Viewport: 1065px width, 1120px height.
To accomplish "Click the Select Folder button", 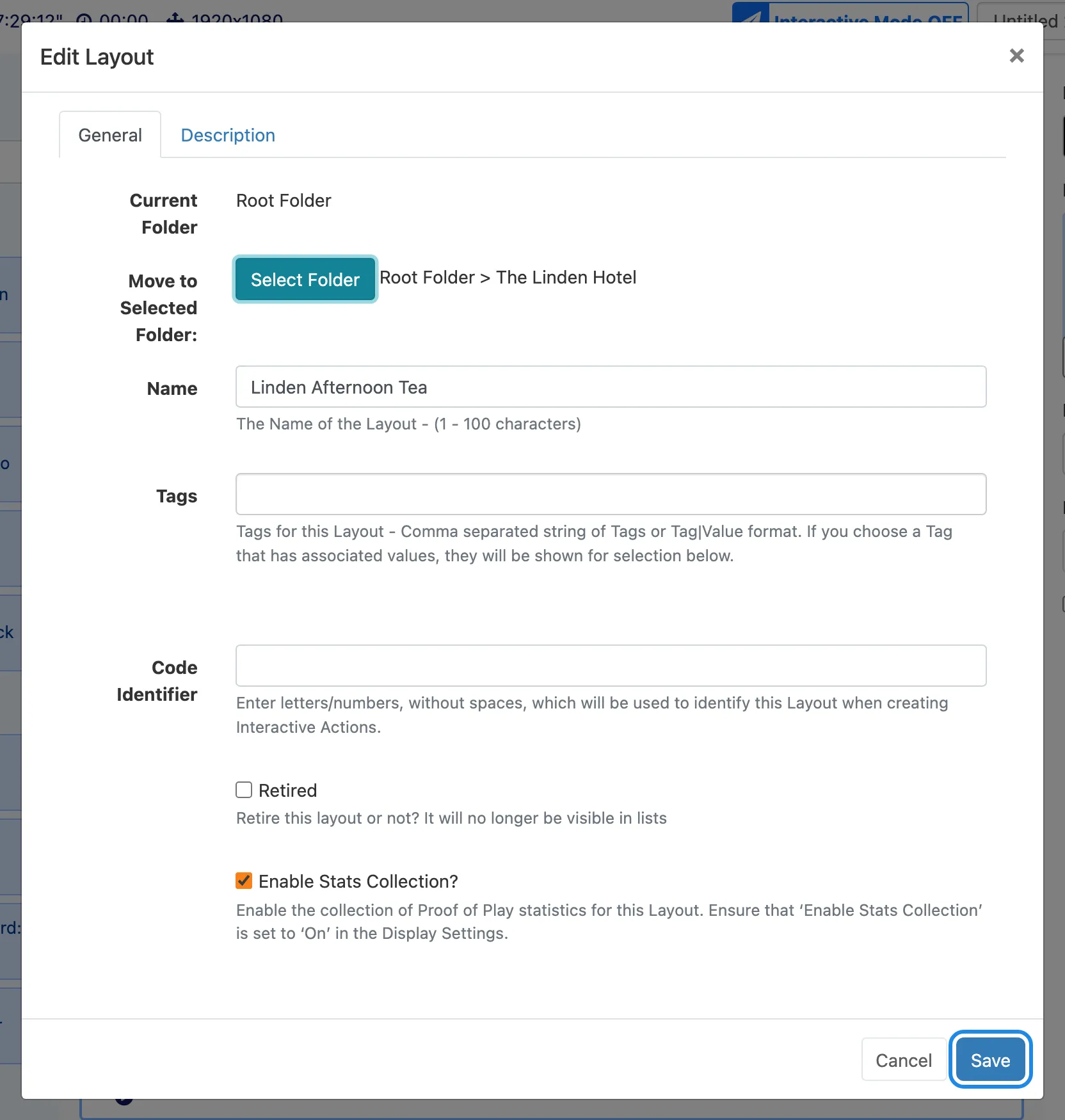I will [x=305, y=280].
